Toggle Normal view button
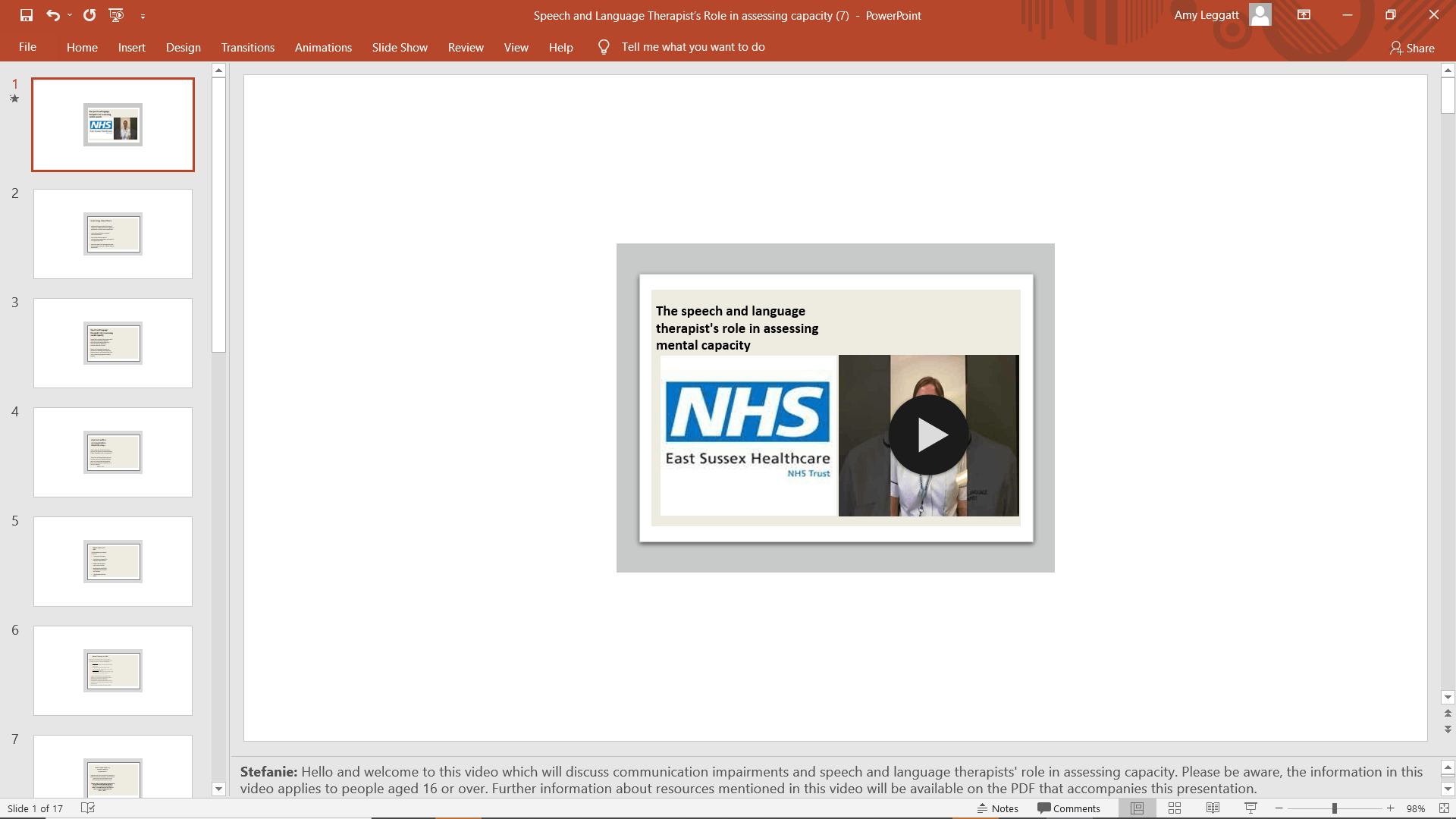The height and width of the screenshot is (819, 1456). 1137,808
